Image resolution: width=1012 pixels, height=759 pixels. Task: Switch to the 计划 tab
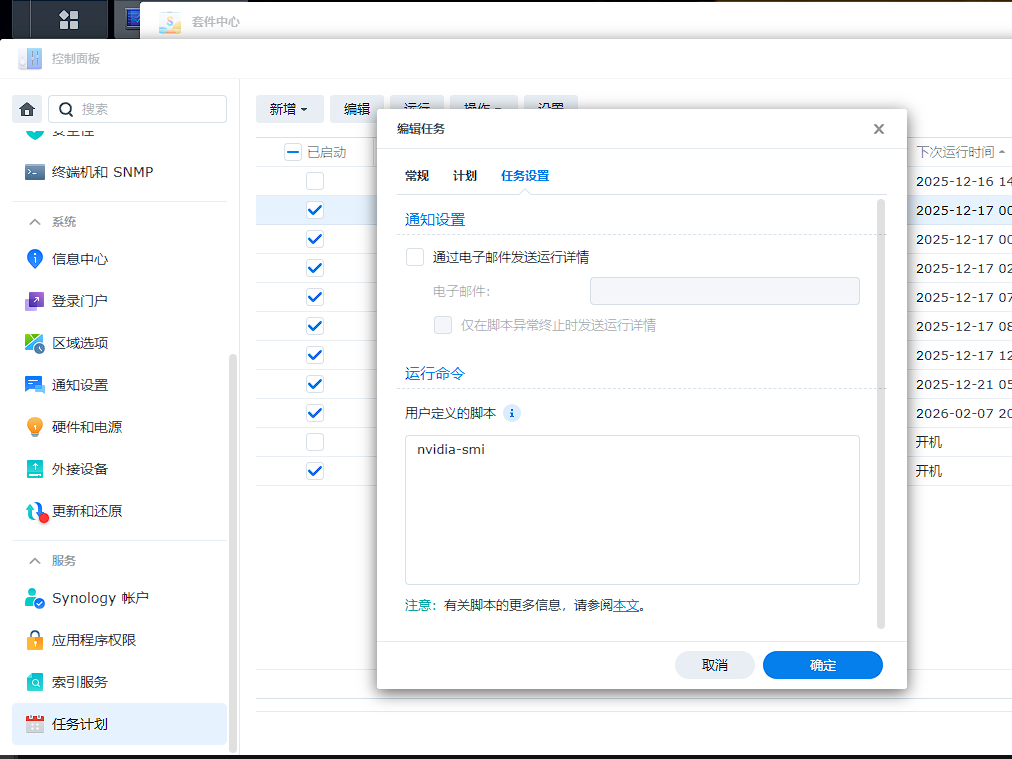point(465,176)
